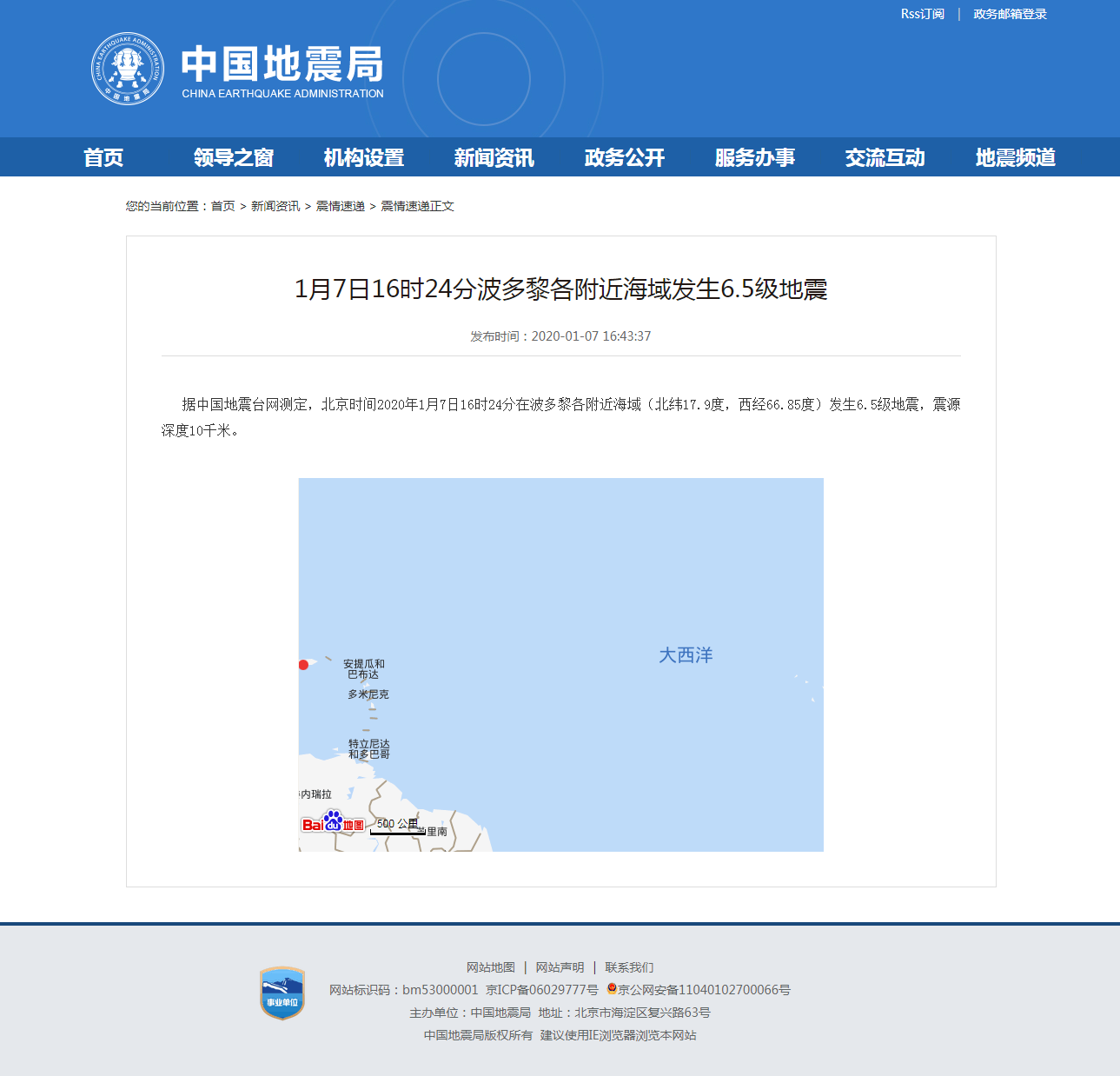
Task: Open the 领导之窗 navigation item
Action: 234,157
